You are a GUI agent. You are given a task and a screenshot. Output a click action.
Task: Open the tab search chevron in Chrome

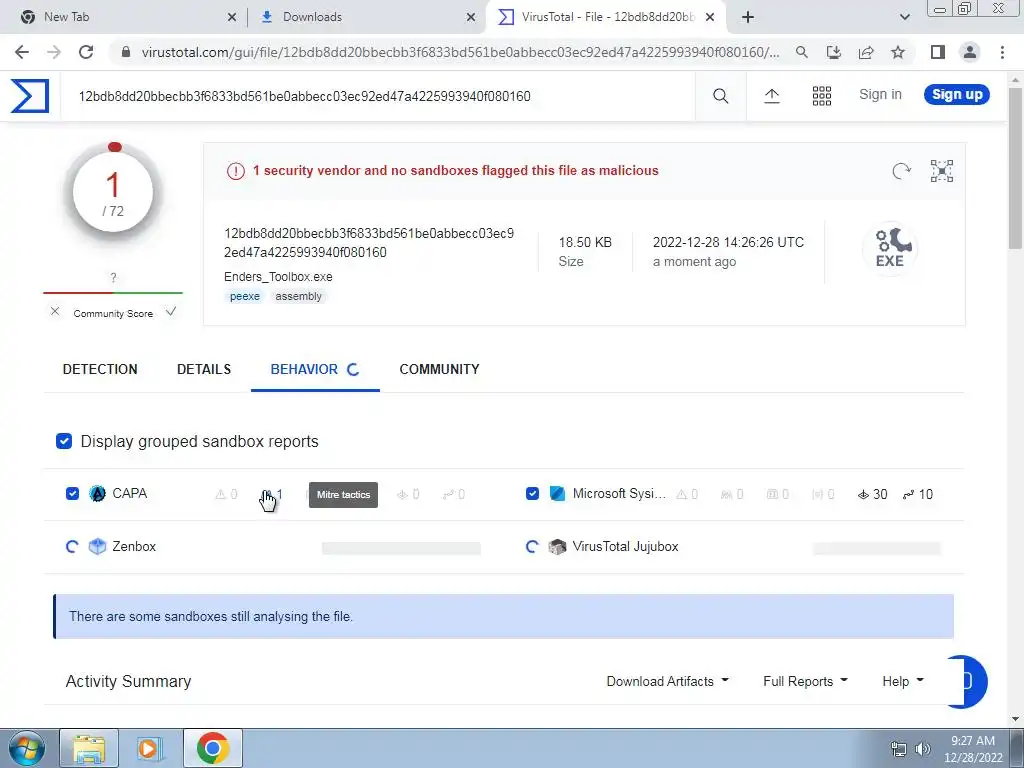(x=904, y=17)
